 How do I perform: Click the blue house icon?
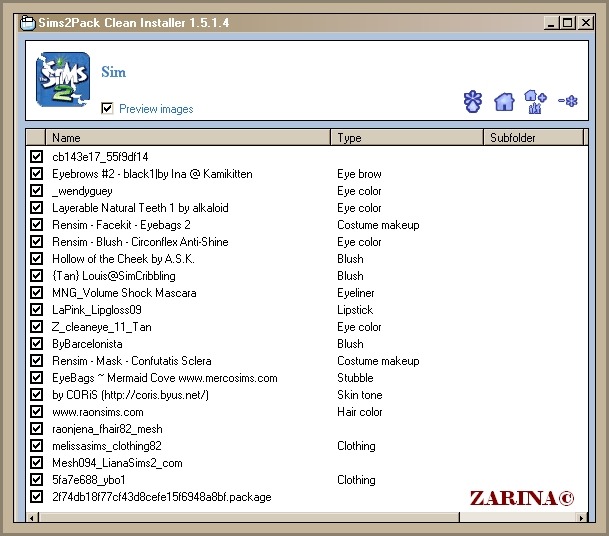pos(504,102)
